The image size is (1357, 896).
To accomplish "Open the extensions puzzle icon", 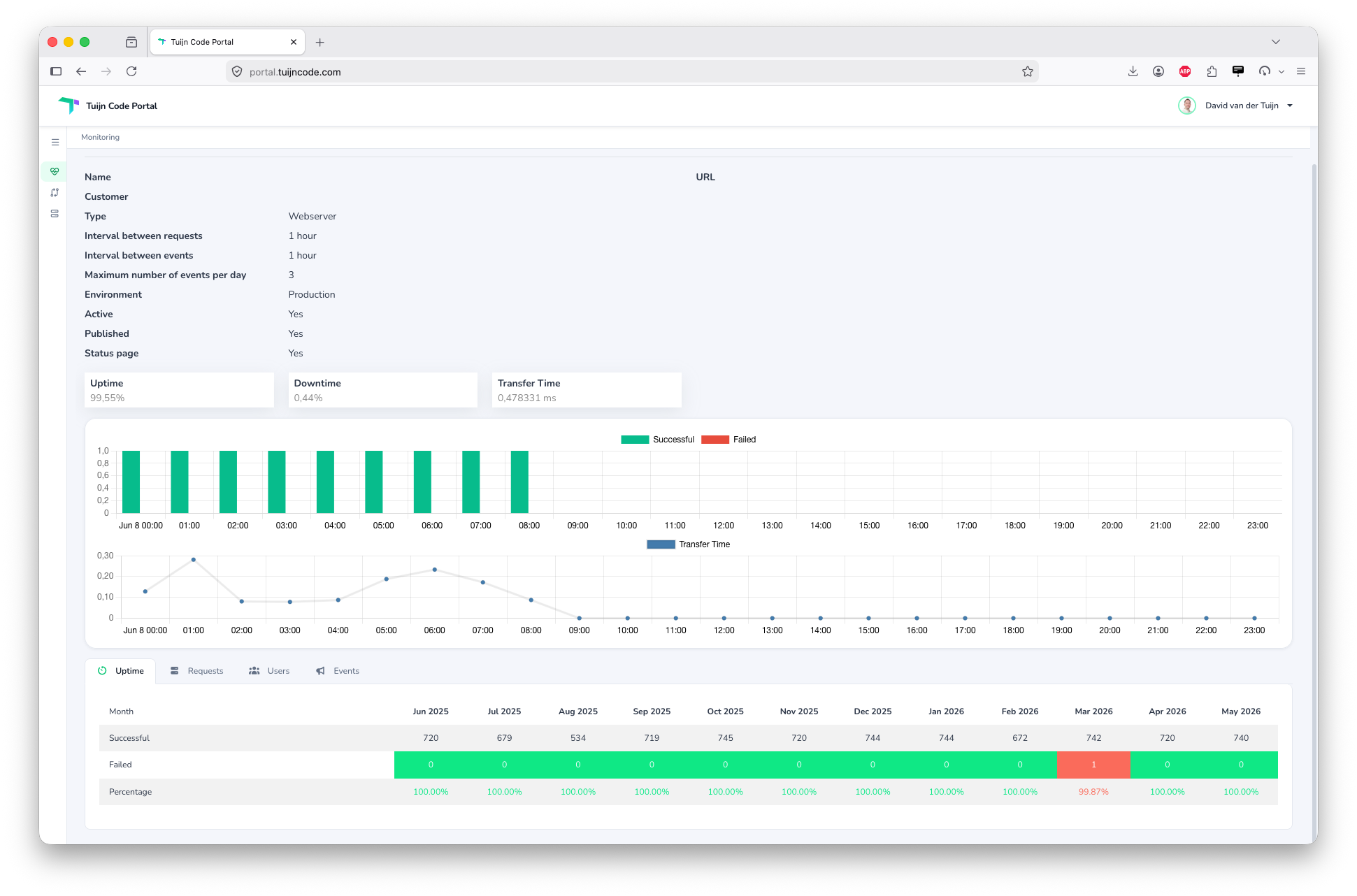I will pyautogui.click(x=1212, y=71).
